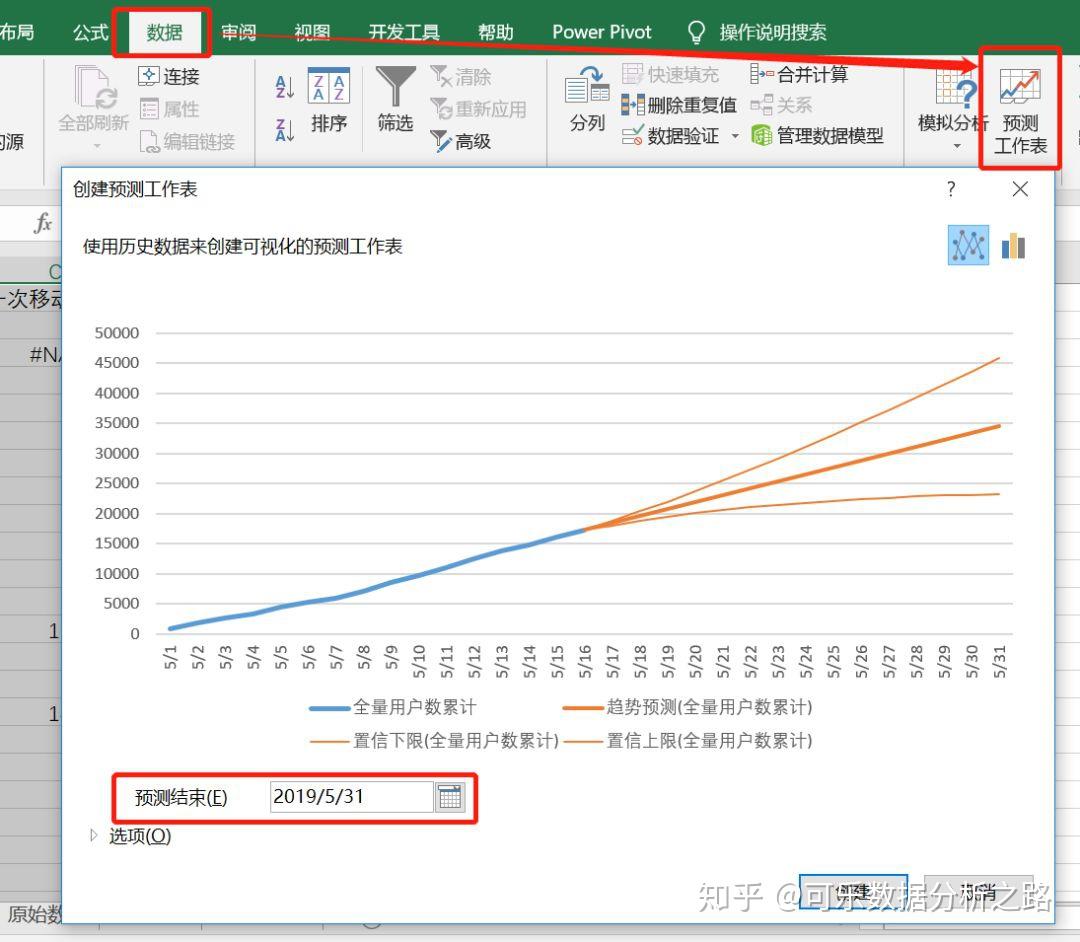Keep line chart view selected in forecast dialog
Screen dimensions: 1080x942
pyautogui.click(x=967, y=245)
